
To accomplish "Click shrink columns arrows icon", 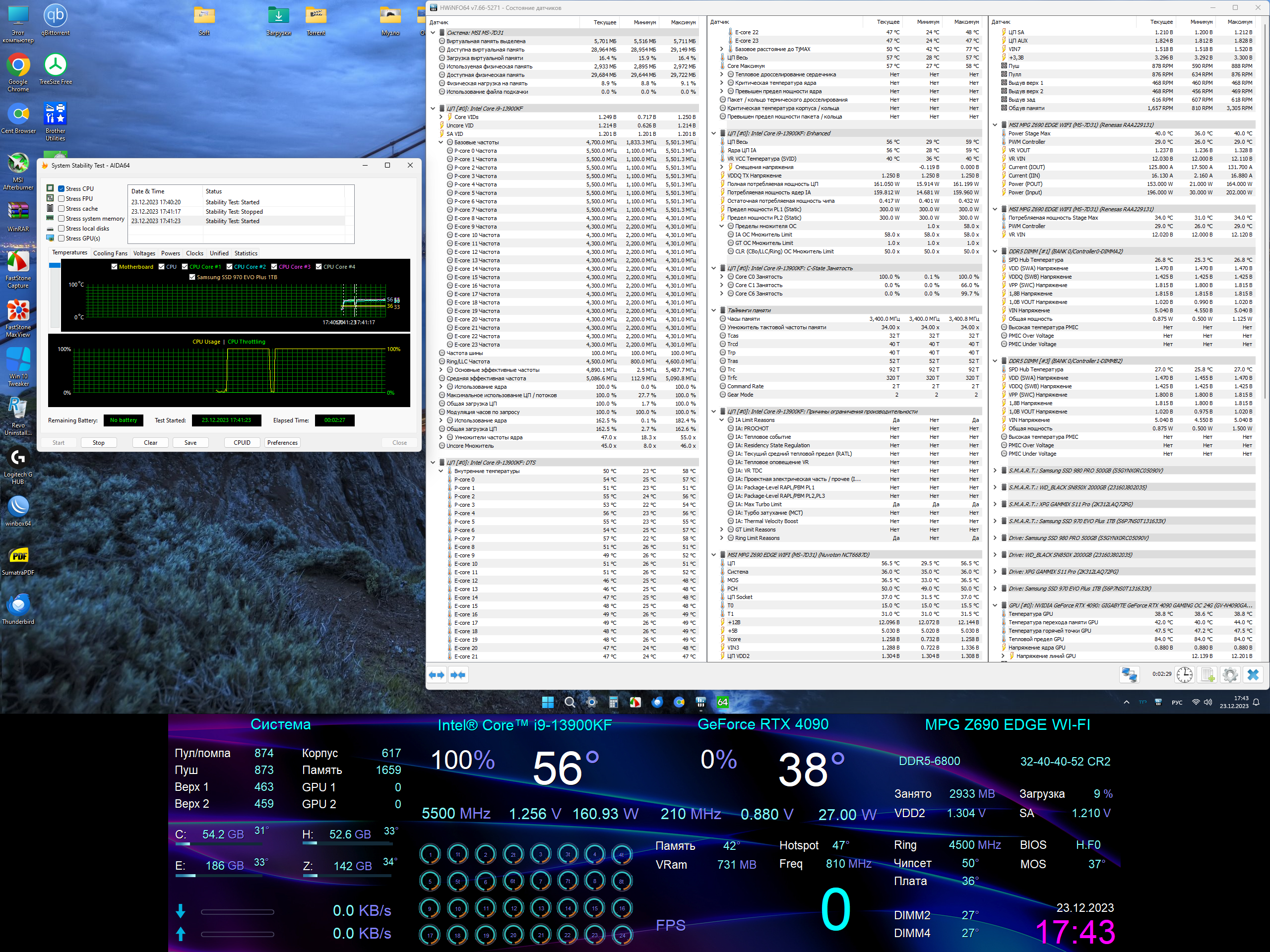I will pos(458,675).
